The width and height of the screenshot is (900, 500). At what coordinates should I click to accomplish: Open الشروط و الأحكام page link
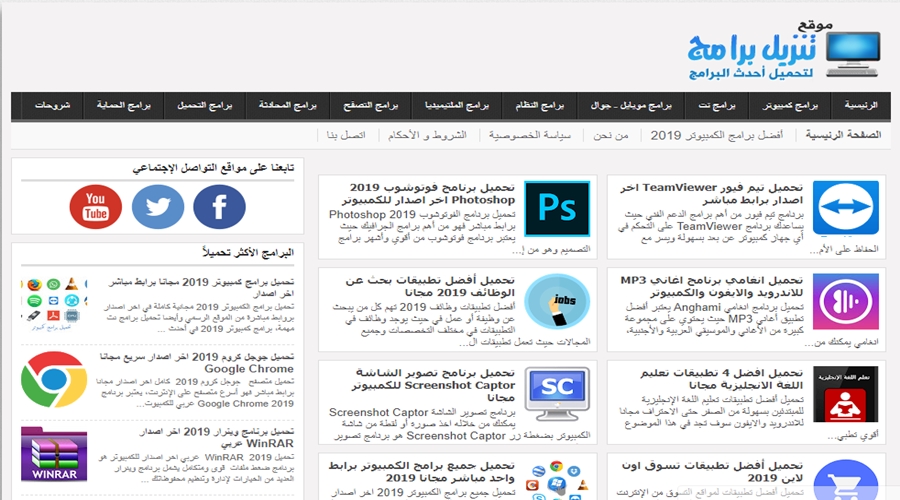click(x=427, y=135)
